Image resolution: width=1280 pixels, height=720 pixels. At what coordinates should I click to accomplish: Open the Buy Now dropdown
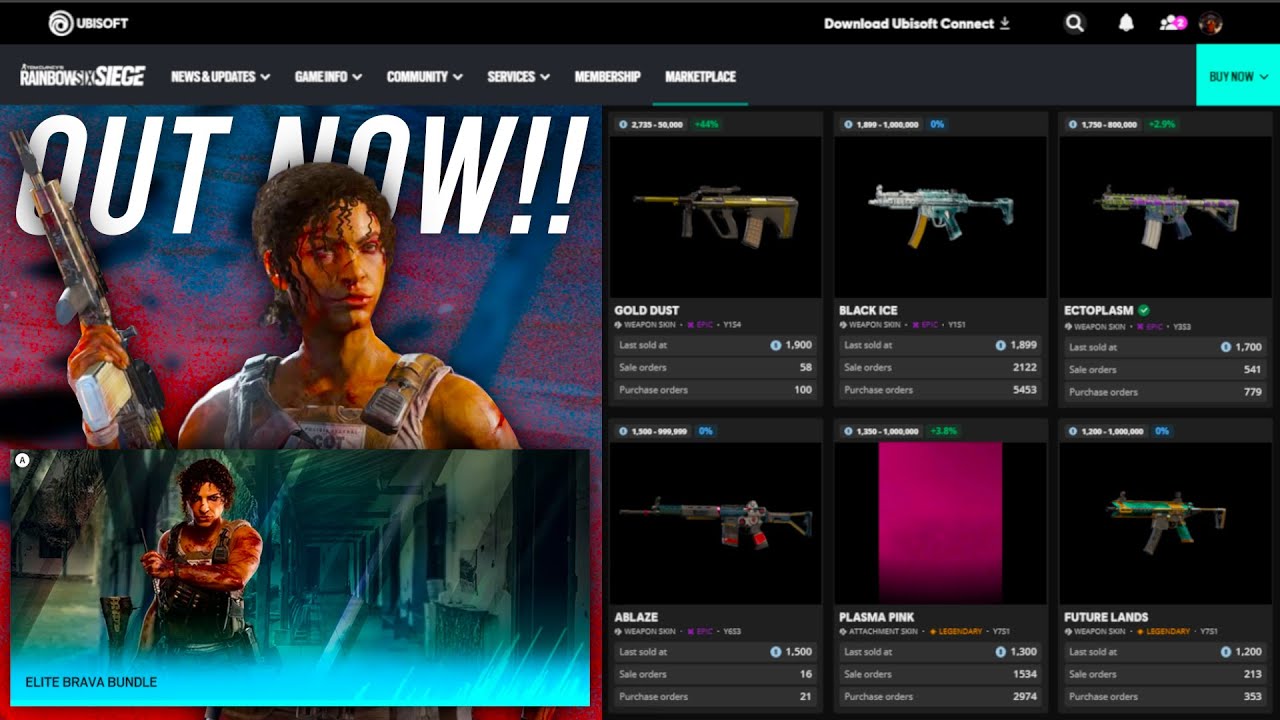[1238, 75]
